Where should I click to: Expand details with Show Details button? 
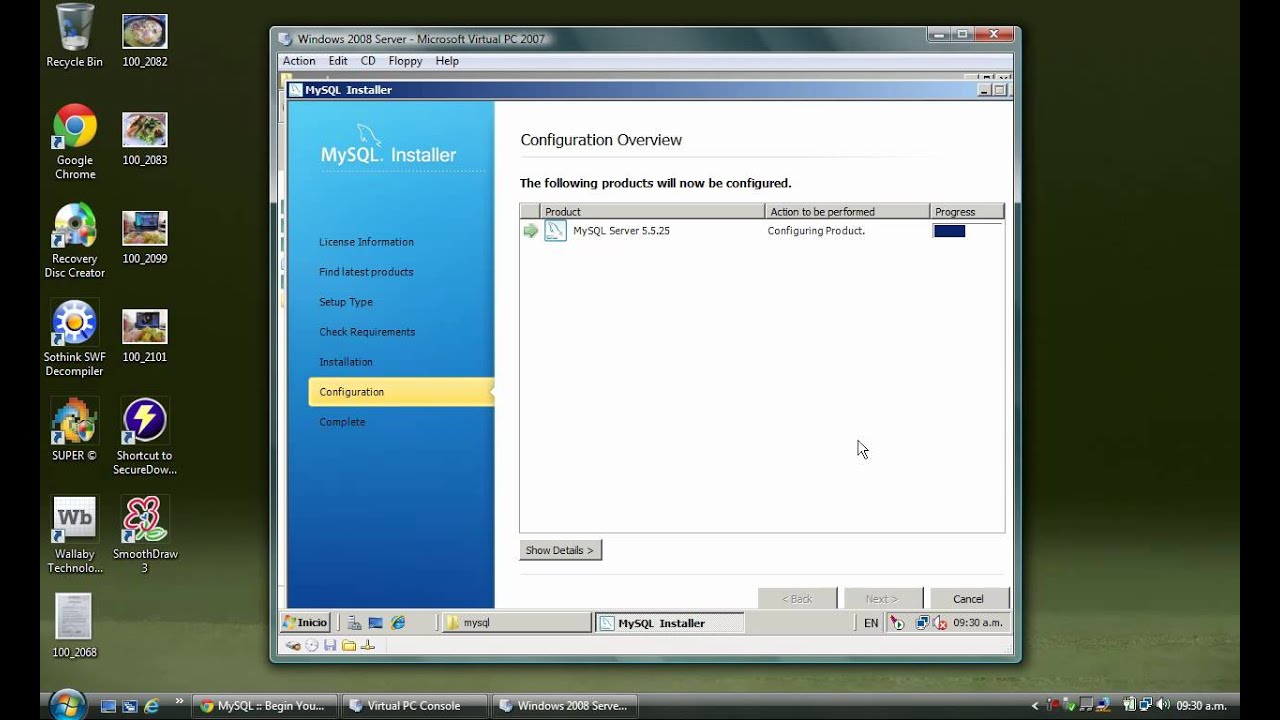point(560,550)
